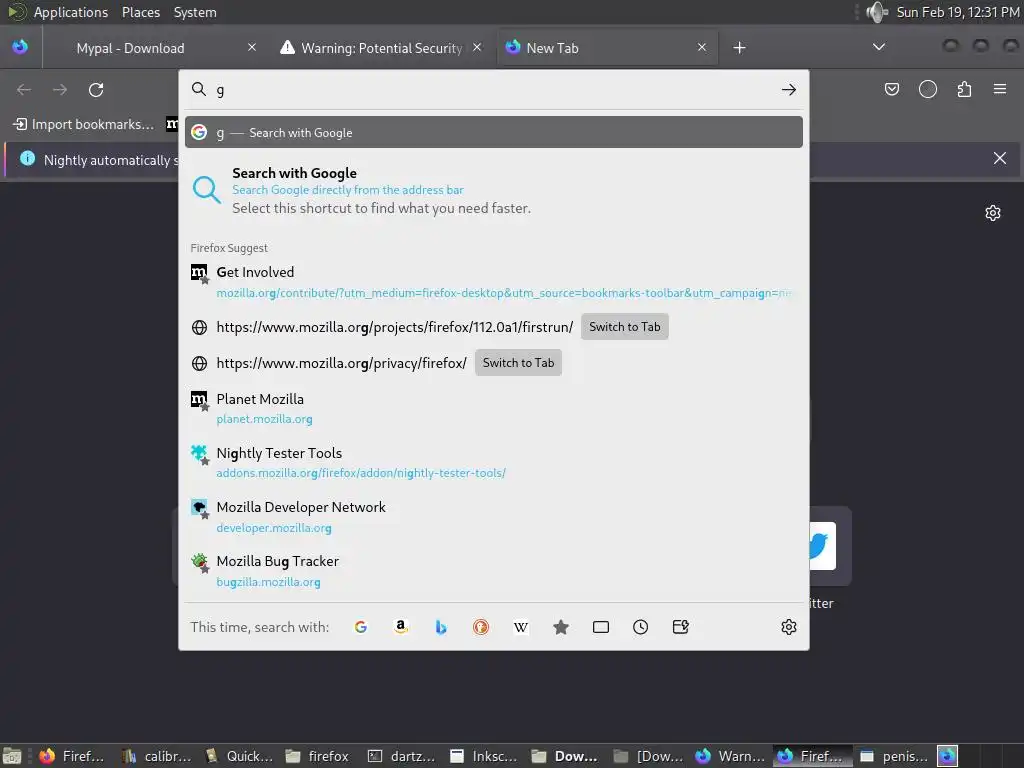Click Switch to Tab for firstrun URL

pos(624,327)
